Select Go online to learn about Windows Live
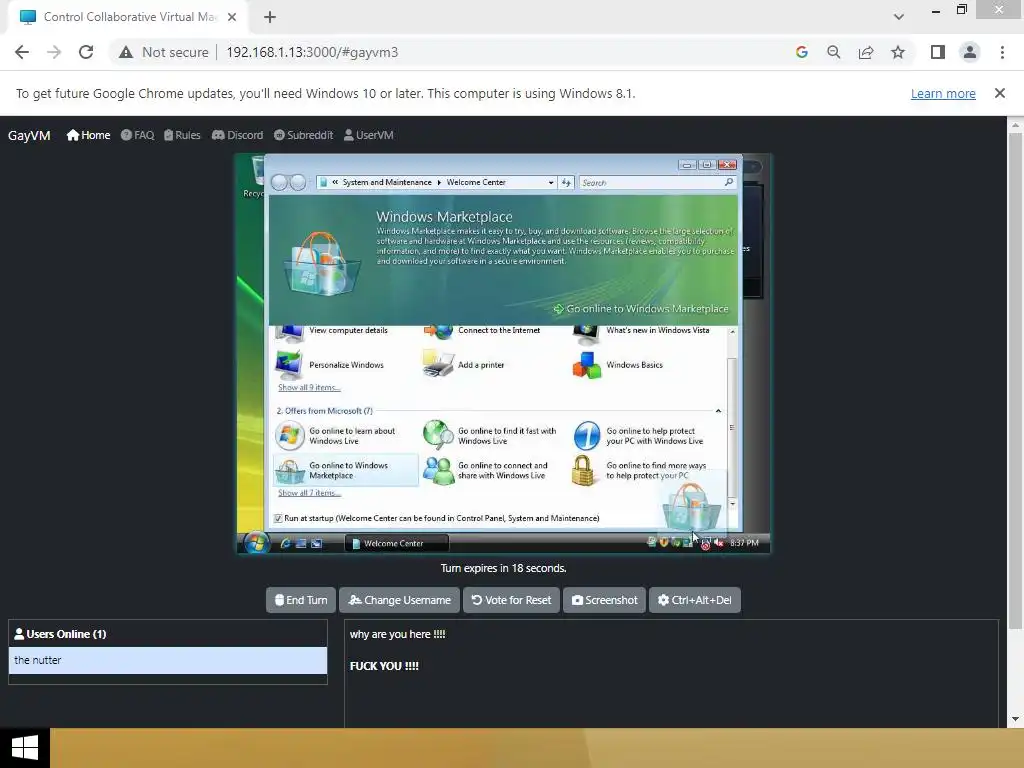This screenshot has height=768, width=1024. (336, 436)
